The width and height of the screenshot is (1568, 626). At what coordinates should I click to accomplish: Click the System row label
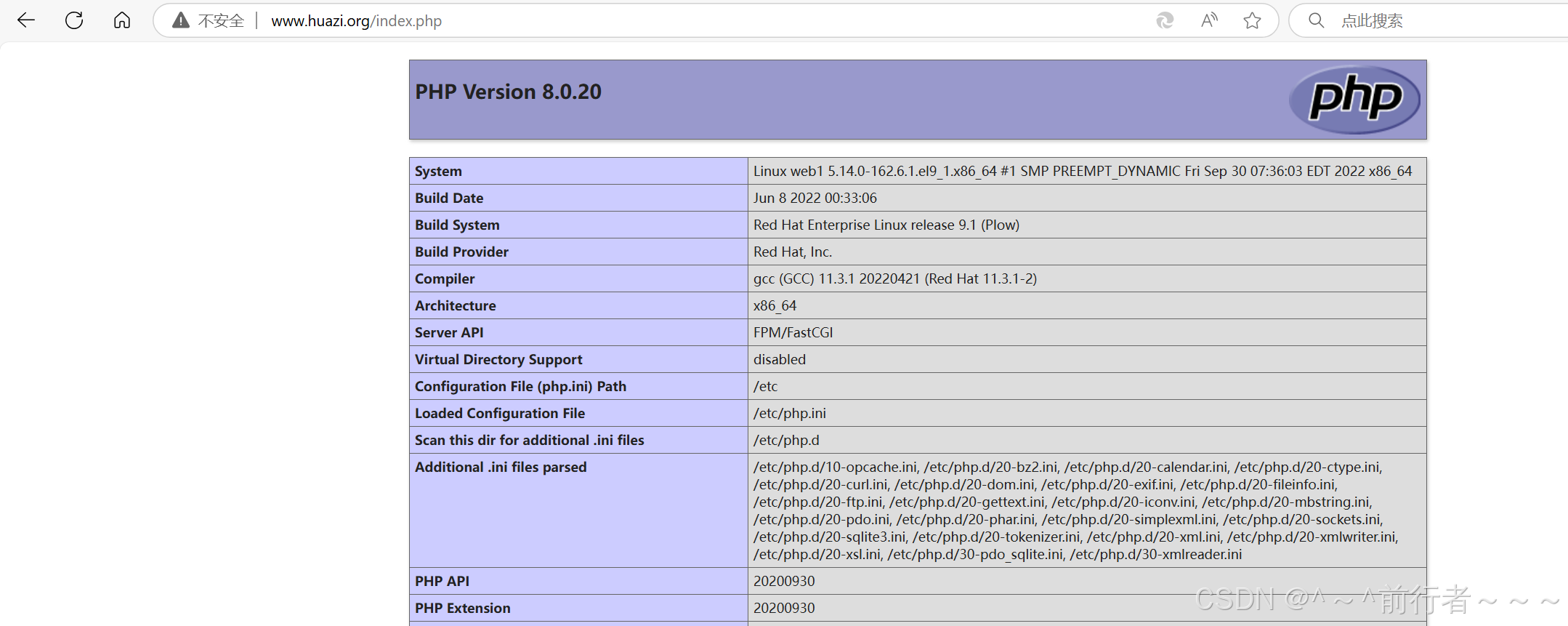pos(438,171)
